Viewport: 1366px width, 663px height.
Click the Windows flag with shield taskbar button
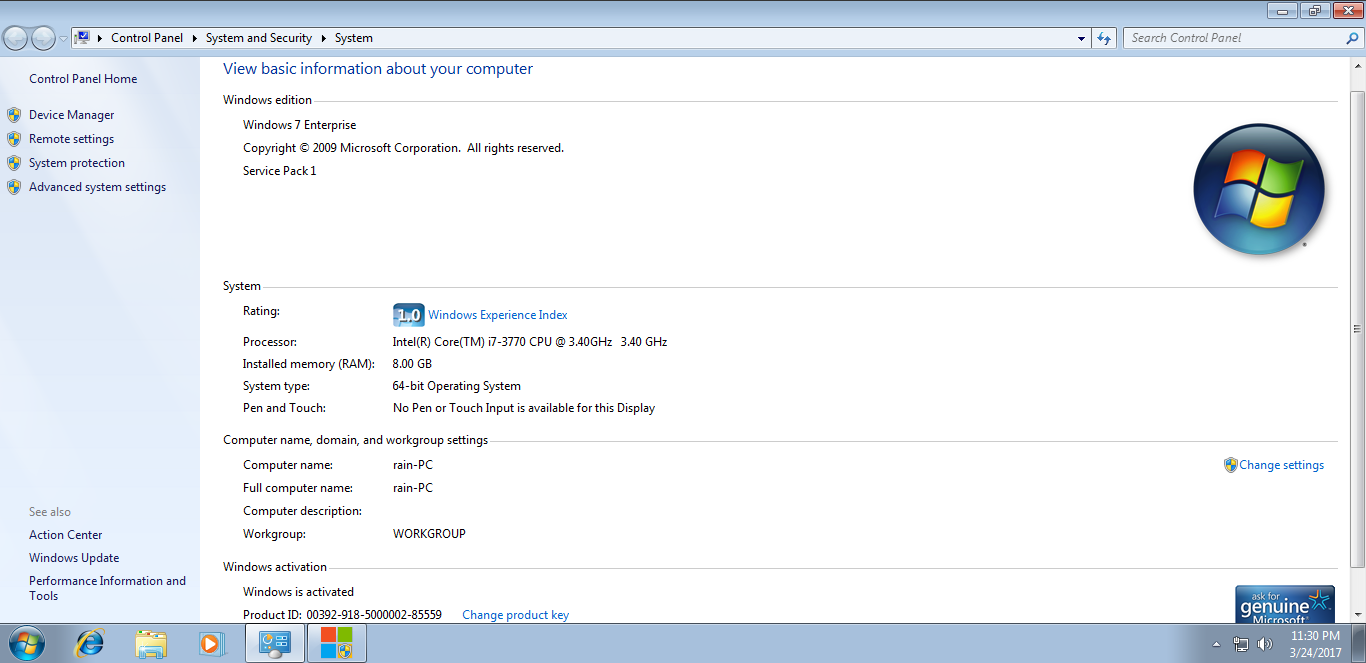(337, 643)
